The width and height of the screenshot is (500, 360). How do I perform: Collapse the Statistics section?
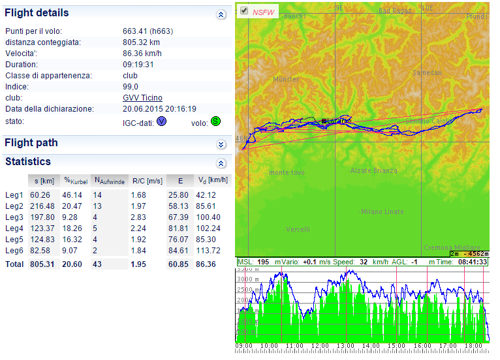pyautogui.click(x=221, y=163)
